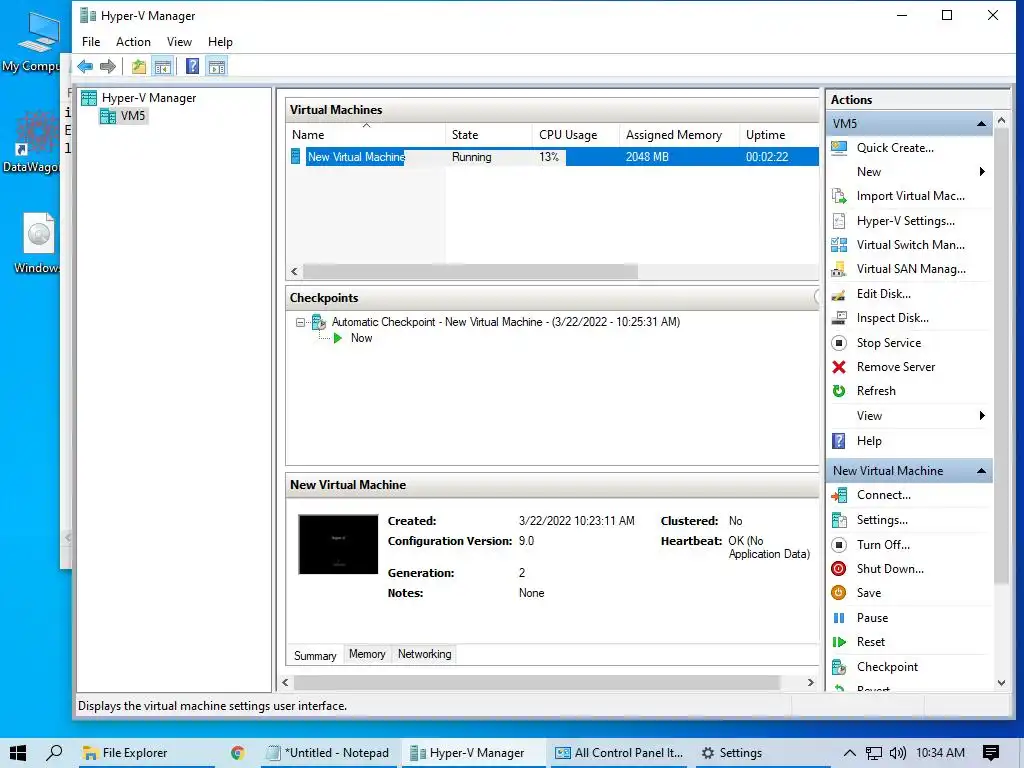Viewport: 1024px width, 768px height.
Task: Sort by State column header
Action: (489, 135)
